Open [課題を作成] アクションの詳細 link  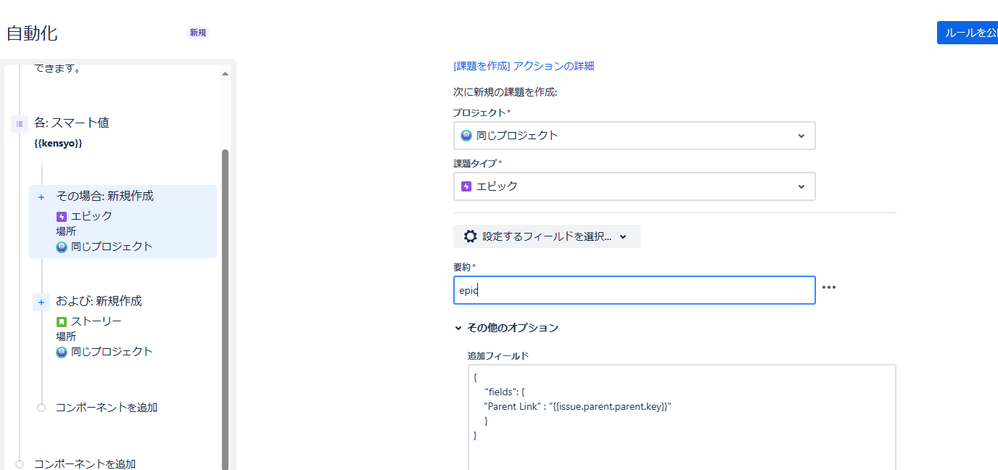coord(524,66)
